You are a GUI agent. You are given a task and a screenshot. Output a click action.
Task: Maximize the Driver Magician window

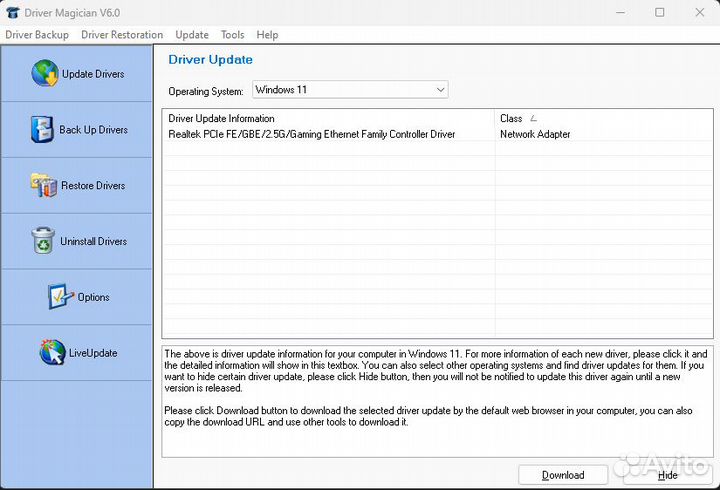[x=659, y=12]
